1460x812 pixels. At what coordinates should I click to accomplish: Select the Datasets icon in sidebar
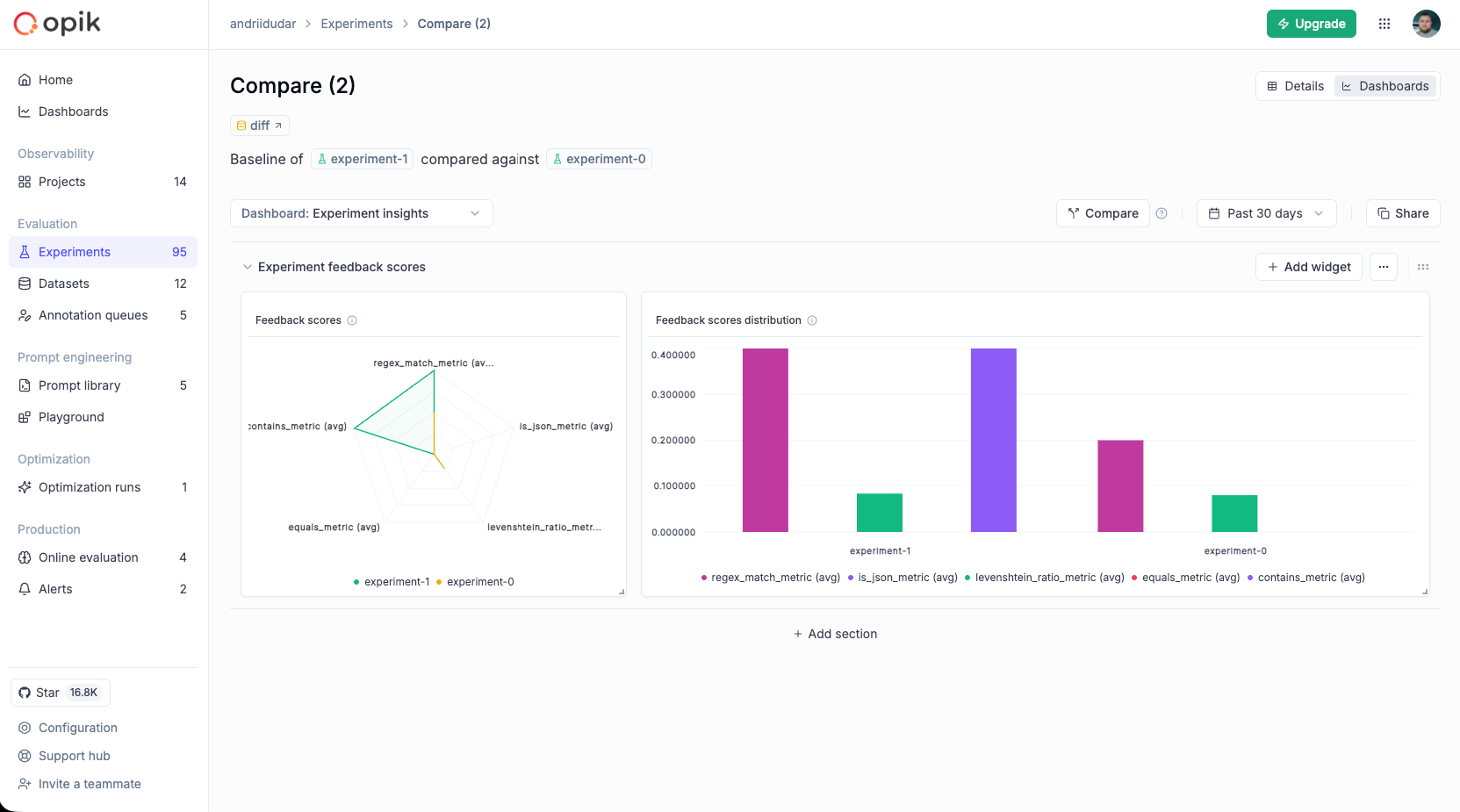(x=25, y=284)
